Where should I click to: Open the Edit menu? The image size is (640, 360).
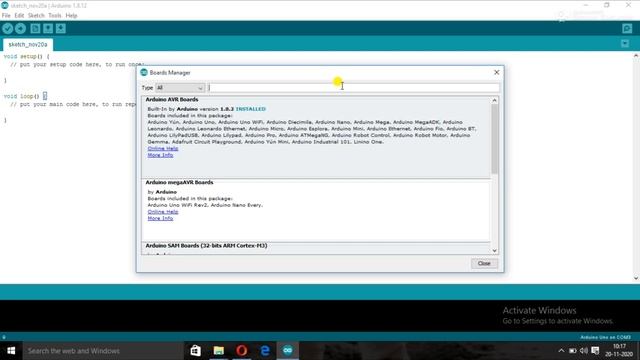[19, 16]
